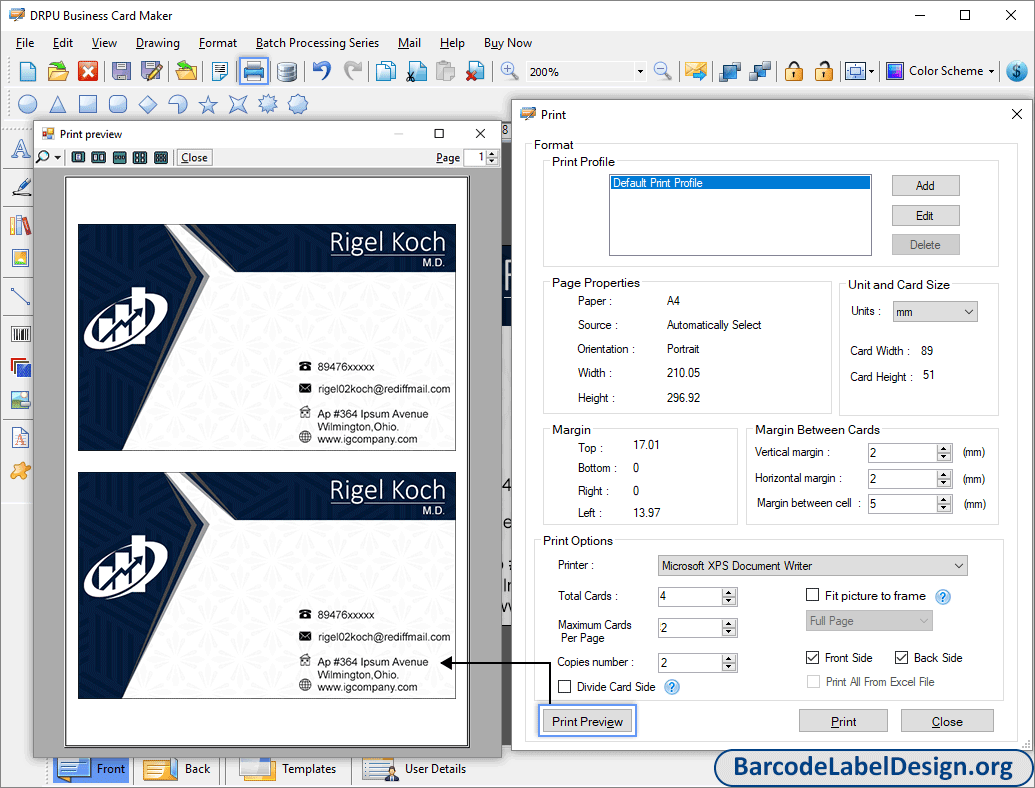Select the Text tool in left sidebar
This screenshot has height=788, width=1035.
pyautogui.click(x=20, y=149)
